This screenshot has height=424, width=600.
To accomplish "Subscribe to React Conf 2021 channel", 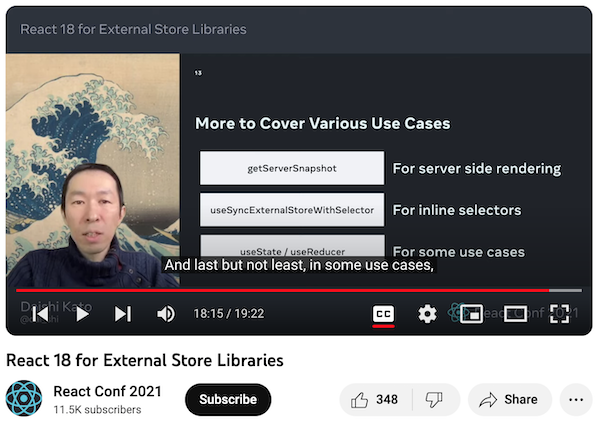I will (x=228, y=399).
